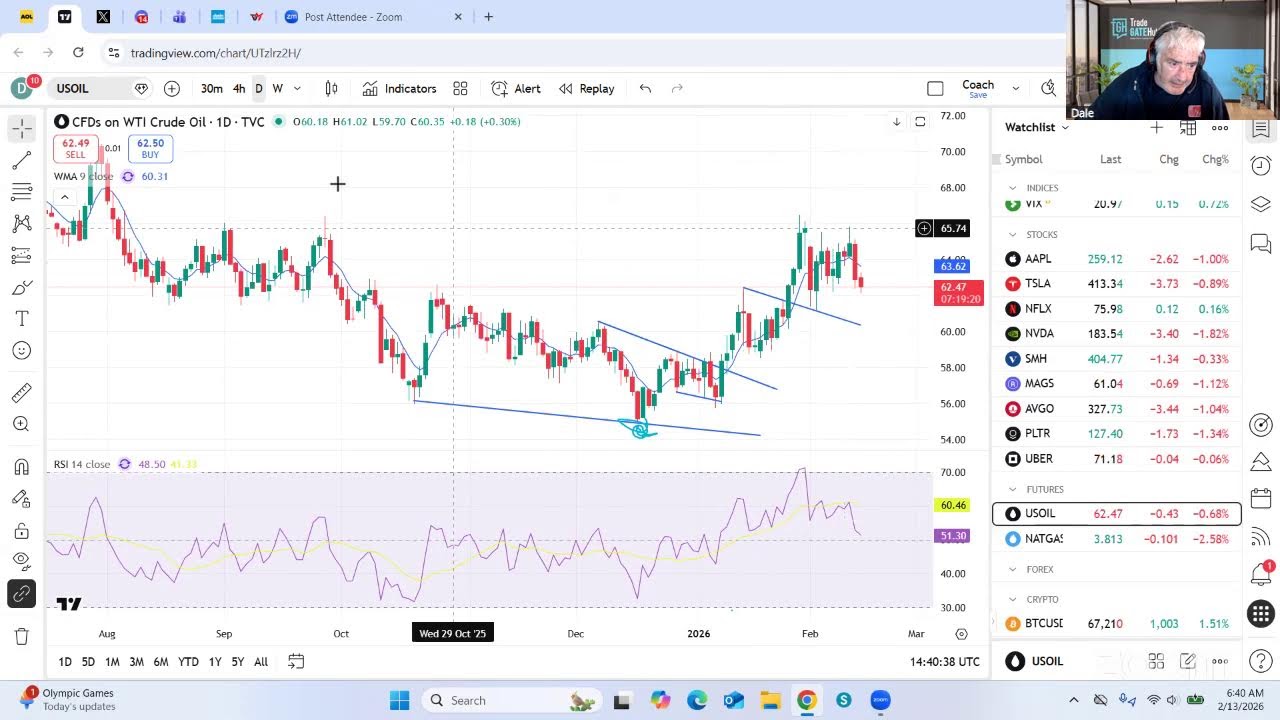The width and height of the screenshot is (1280, 720).
Task: Select the YTD date range
Action: click(188, 662)
